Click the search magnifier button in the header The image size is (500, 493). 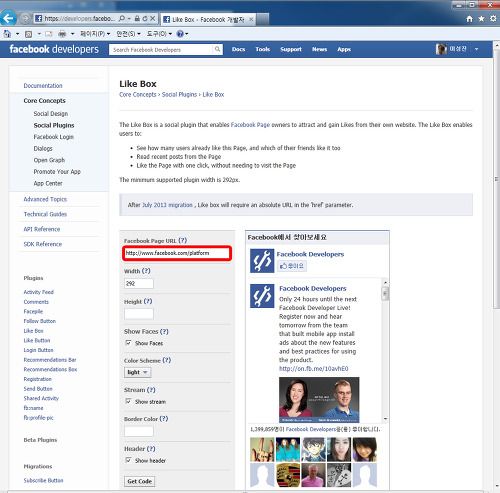pos(218,50)
